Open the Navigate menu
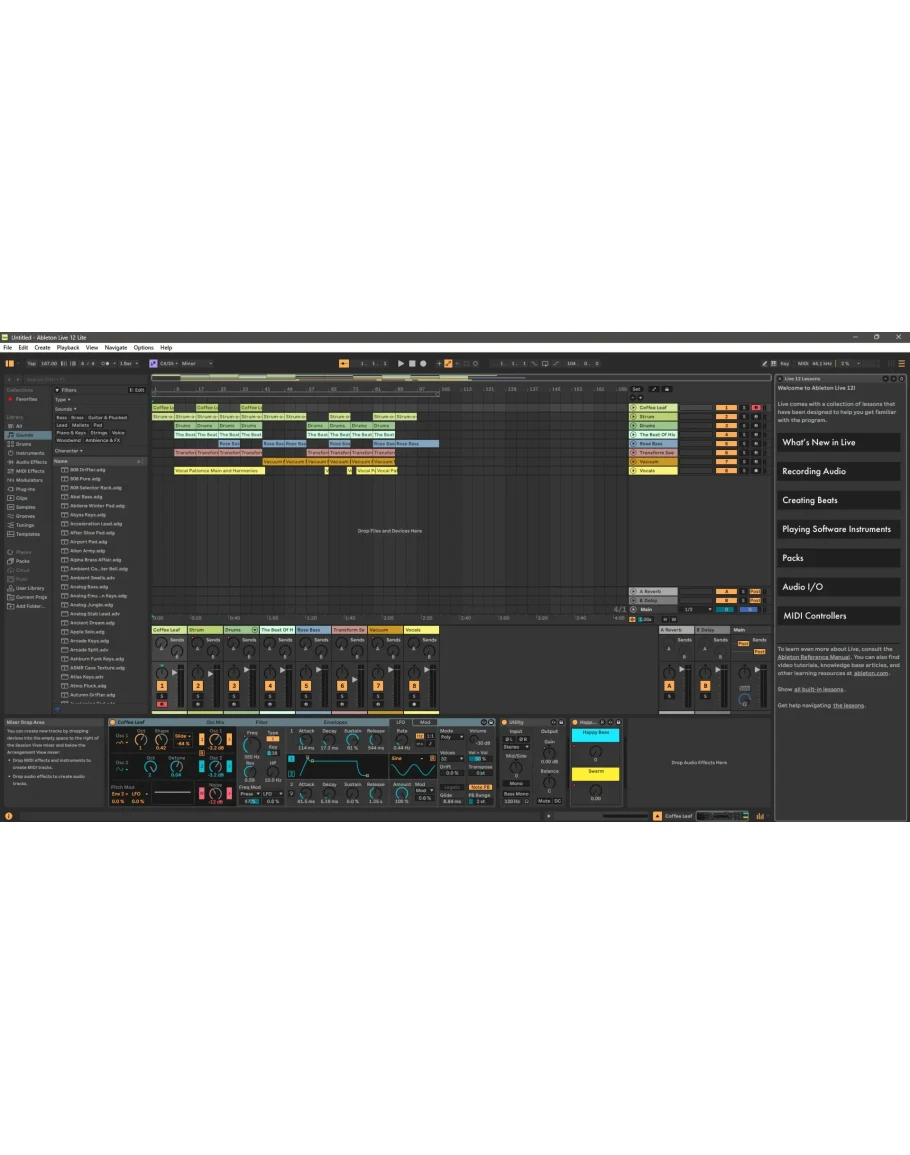Screen dimensions: 910x1155 click(x=116, y=348)
